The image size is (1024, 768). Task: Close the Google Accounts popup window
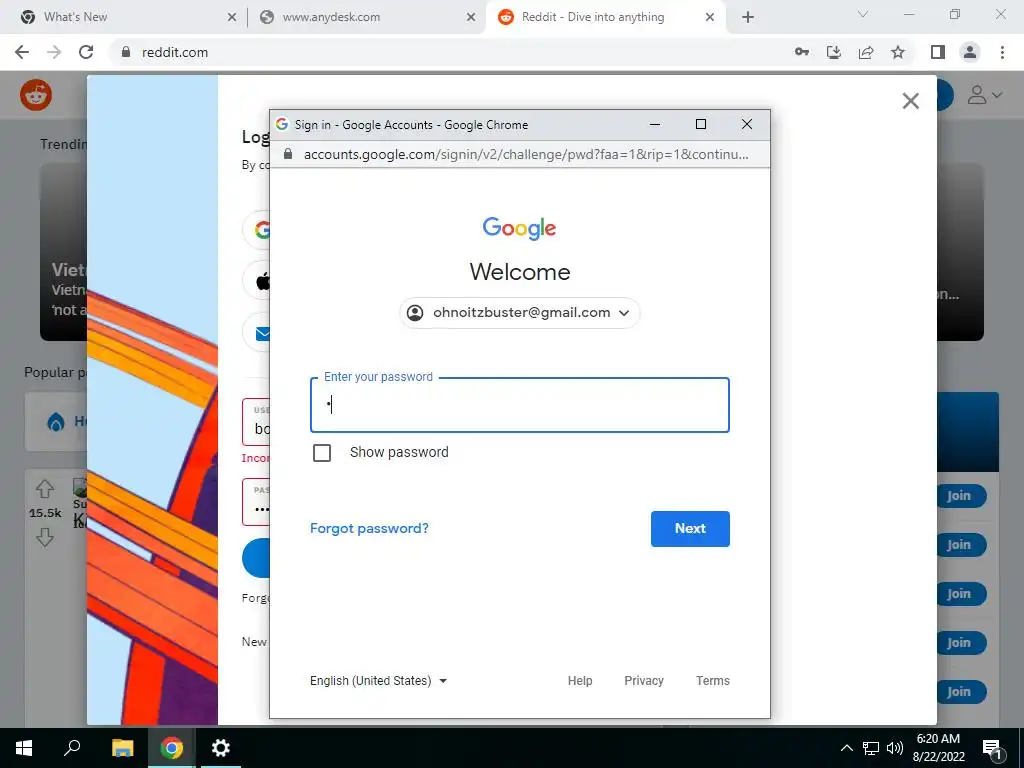point(746,124)
